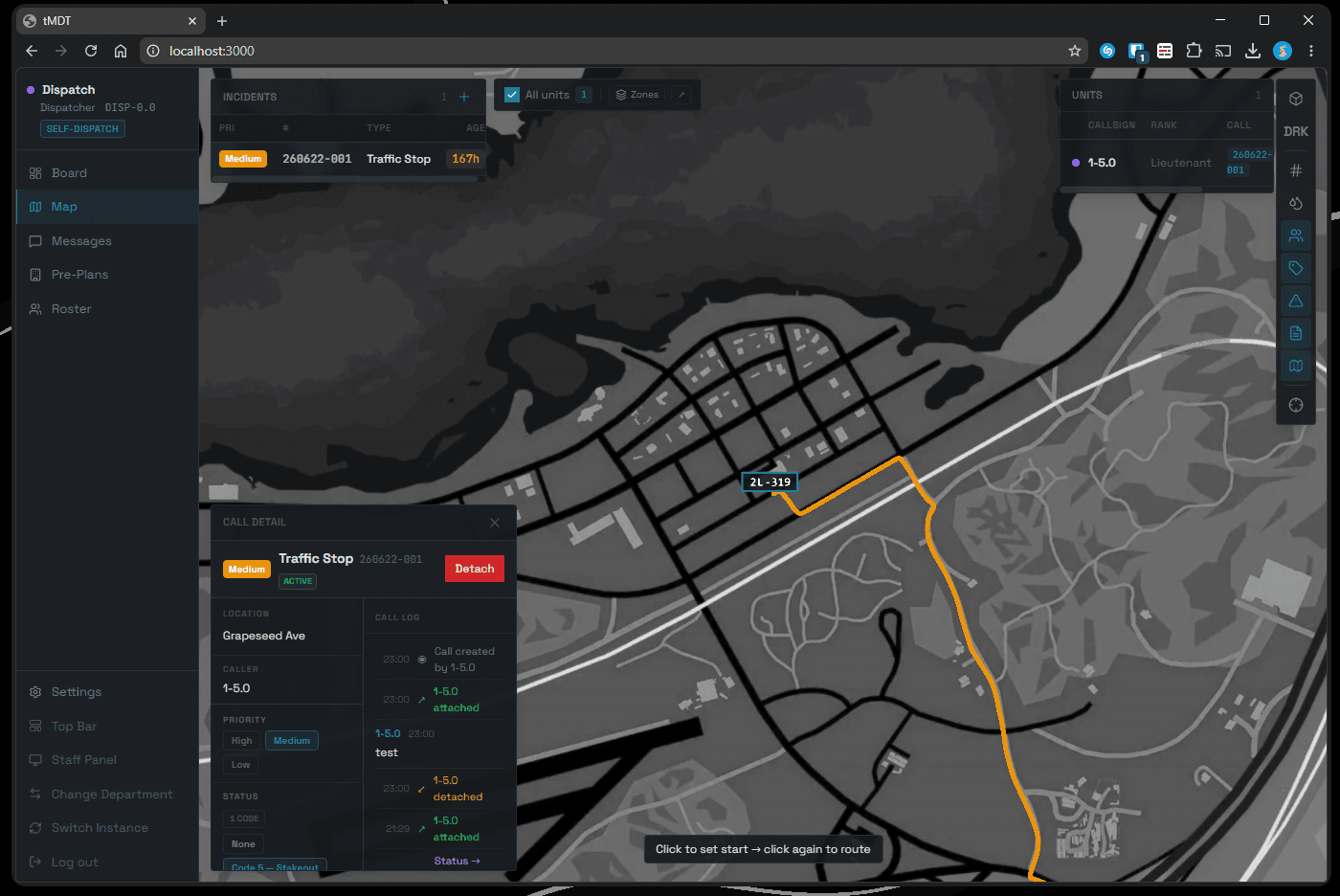Screen dimensions: 1340x896
Task: Click the Medium badge in incidents row
Action: tap(243, 159)
